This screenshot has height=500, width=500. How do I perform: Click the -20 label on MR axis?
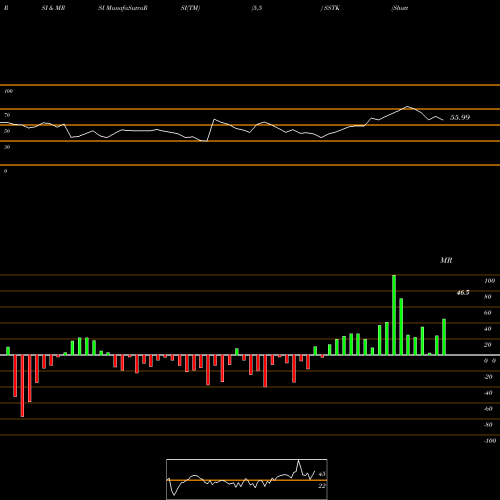tap(488, 377)
